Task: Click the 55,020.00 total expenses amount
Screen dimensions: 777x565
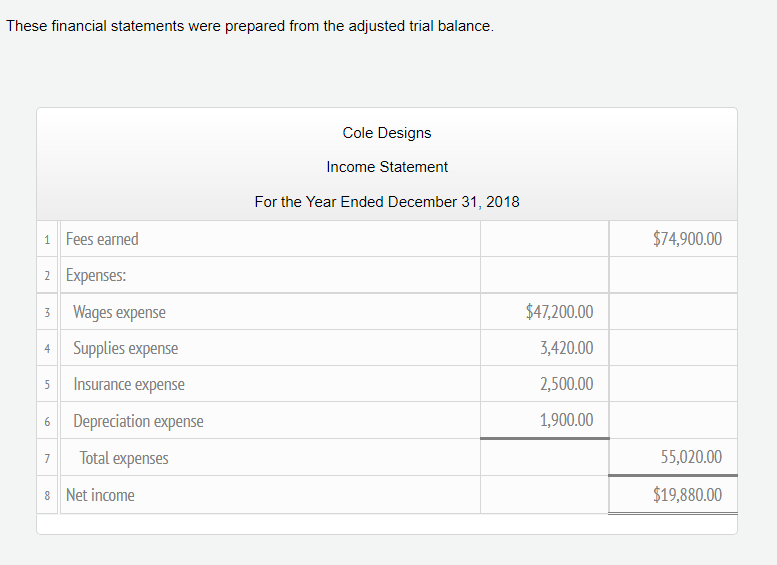Action: (691, 458)
